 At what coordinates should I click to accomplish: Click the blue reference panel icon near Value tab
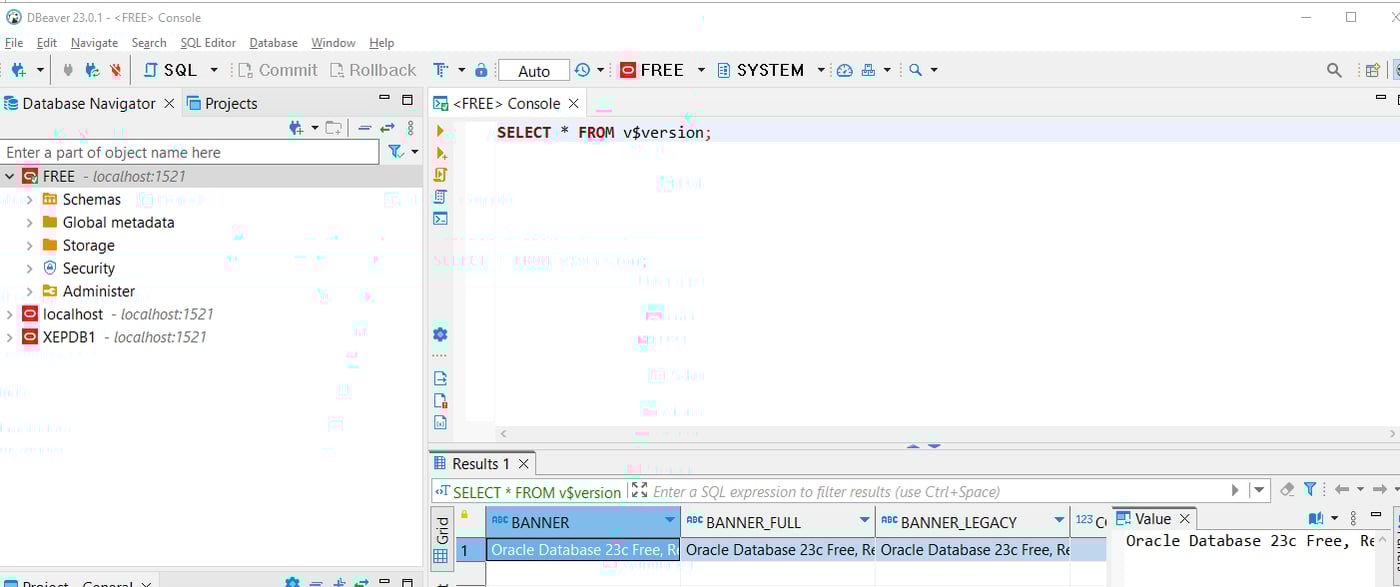[1313, 518]
